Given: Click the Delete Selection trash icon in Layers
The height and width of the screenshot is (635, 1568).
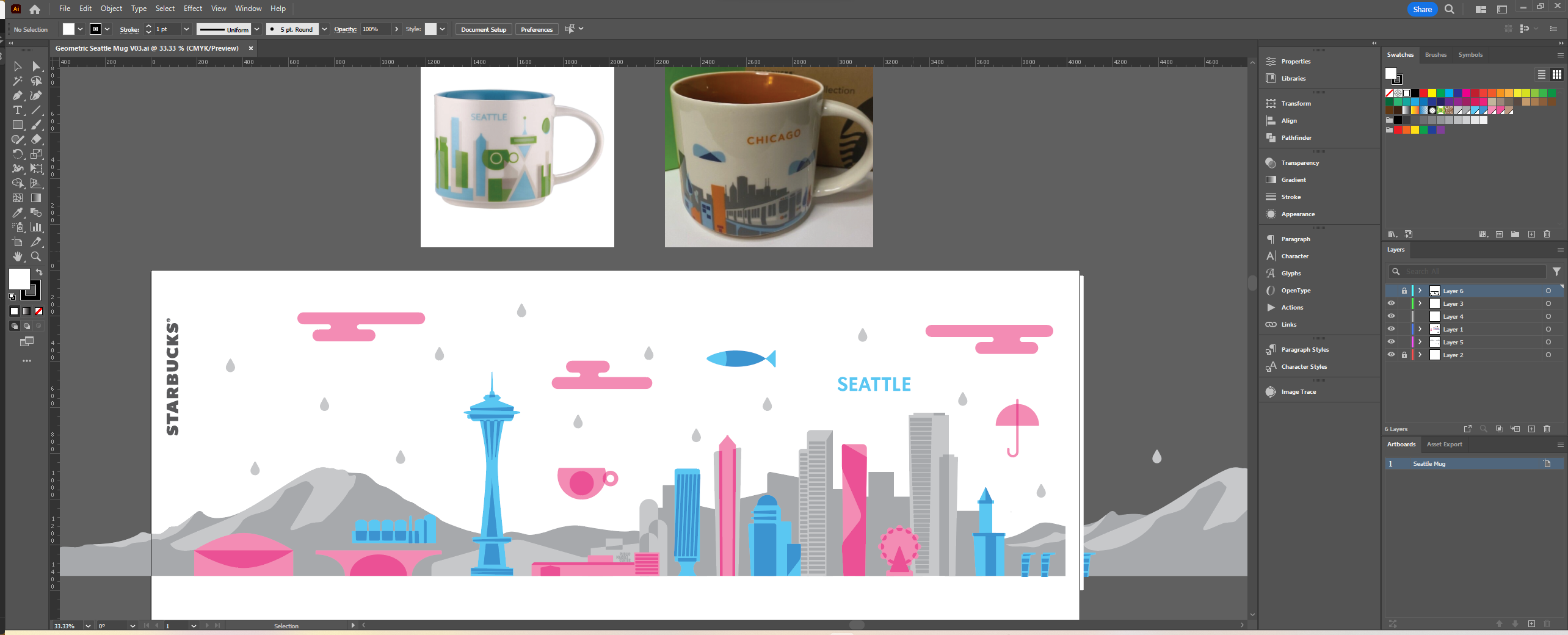Looking at the screenshot, I should click(x=1547, y=429).
